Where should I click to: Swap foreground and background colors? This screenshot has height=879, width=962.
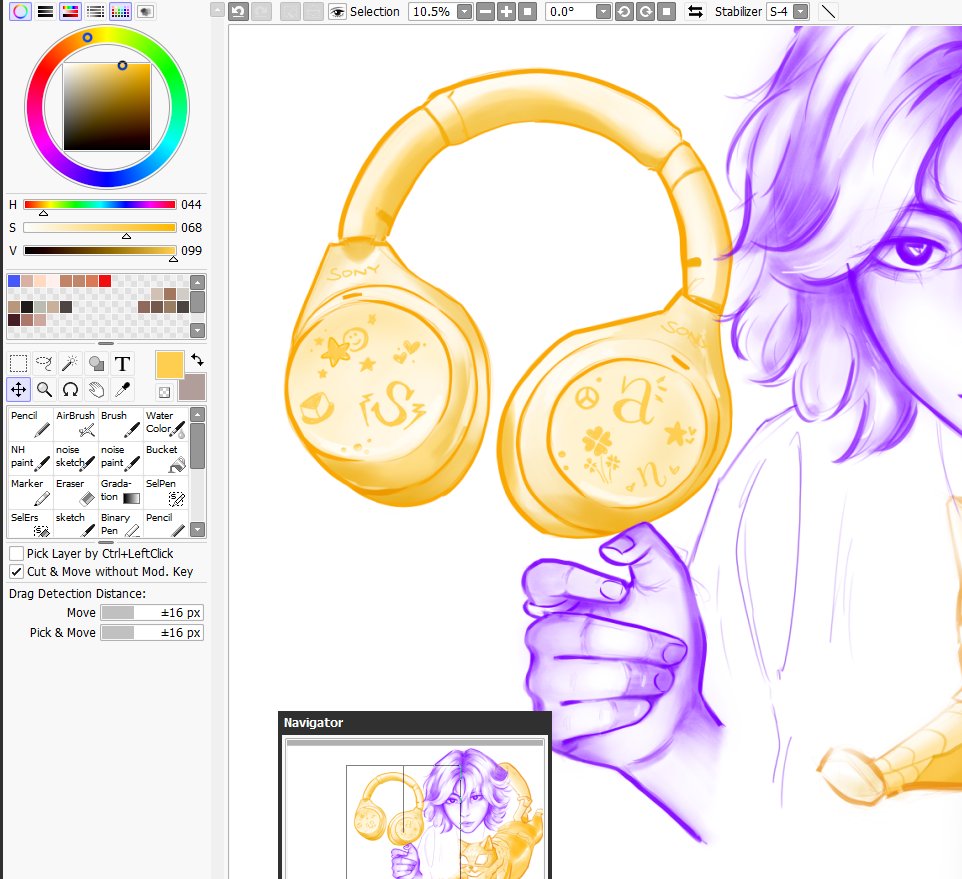[197, 360]
